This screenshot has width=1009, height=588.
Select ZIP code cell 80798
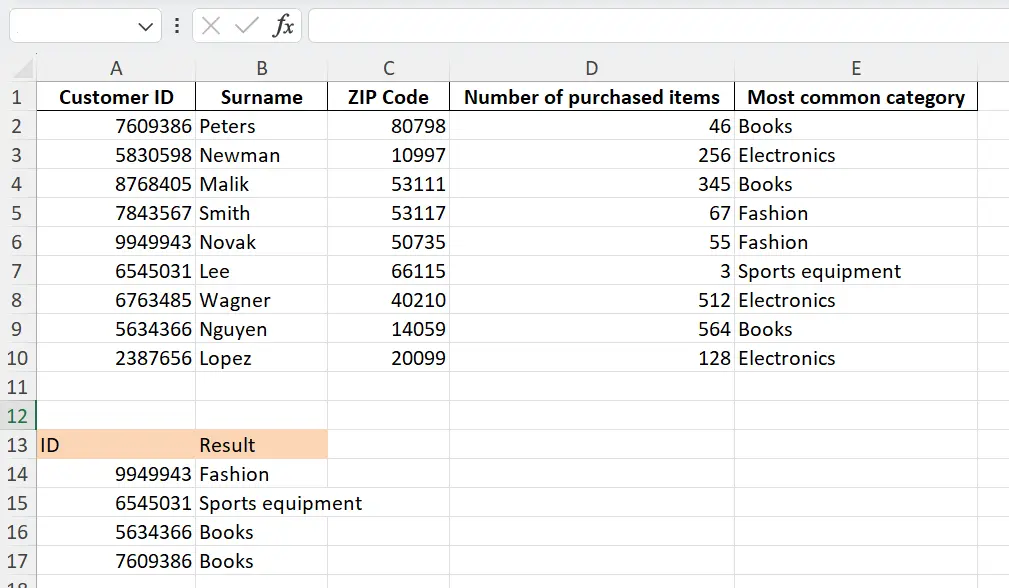click(x=388, y=125)
